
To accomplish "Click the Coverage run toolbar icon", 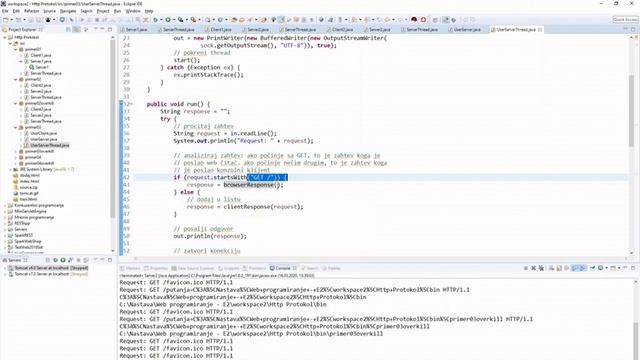I will [x=180, y=20].
